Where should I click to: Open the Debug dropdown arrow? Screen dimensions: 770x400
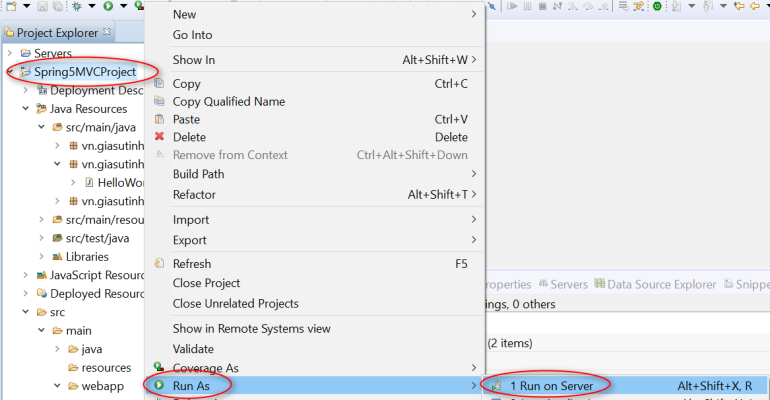[x=92, y=6]
